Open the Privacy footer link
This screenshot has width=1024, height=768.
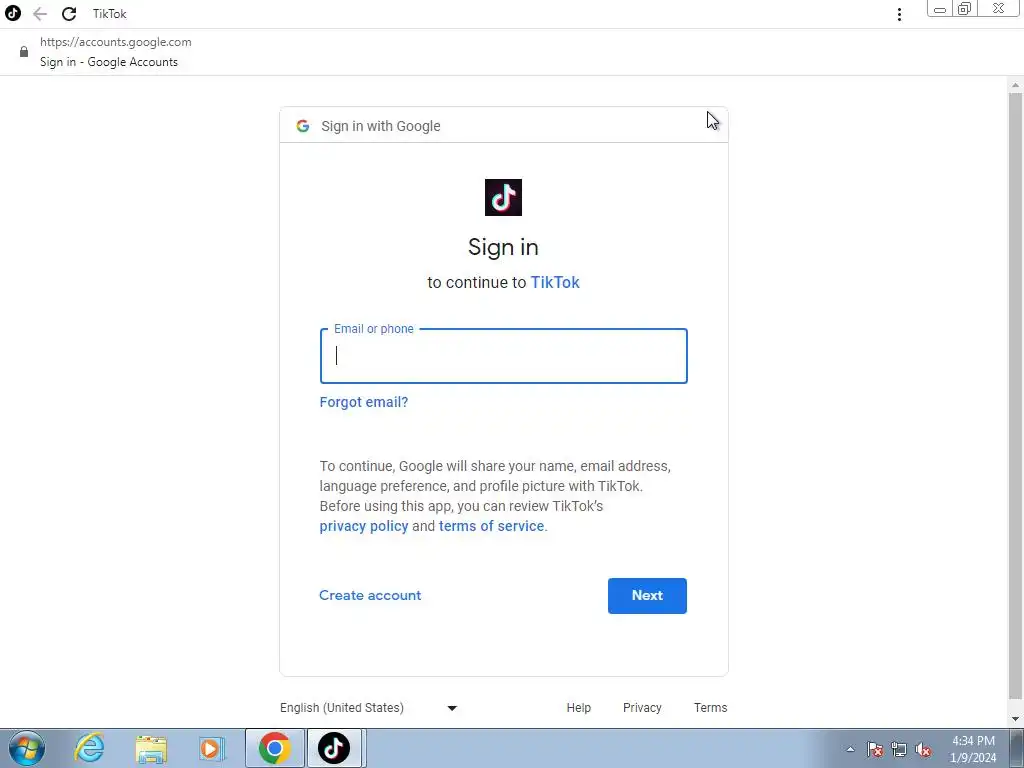point(642,708)
